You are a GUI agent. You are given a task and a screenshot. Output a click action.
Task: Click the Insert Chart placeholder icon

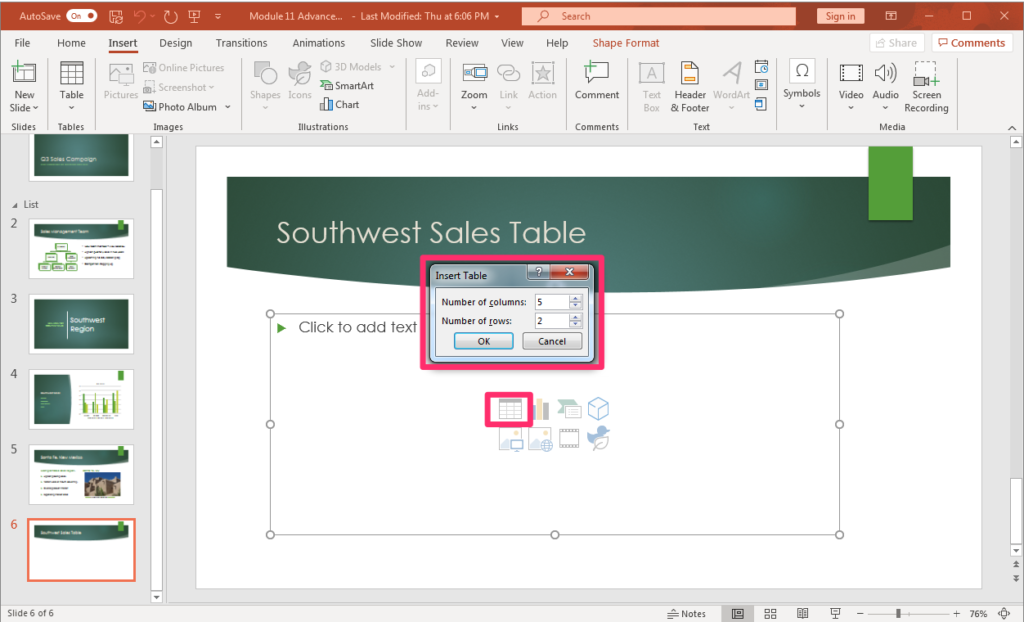[541, 408]
